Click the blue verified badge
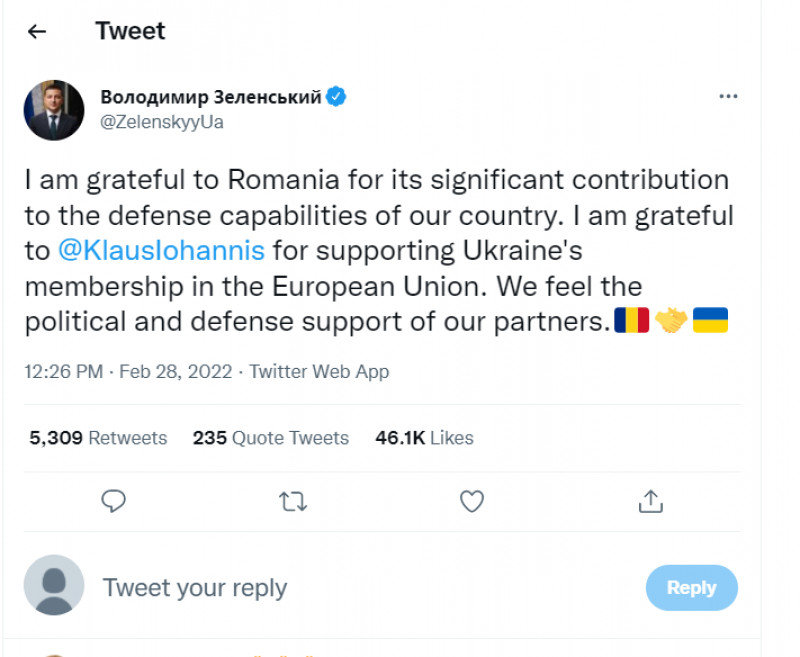Viewport: 800px width, 657px height. (336, 96)
